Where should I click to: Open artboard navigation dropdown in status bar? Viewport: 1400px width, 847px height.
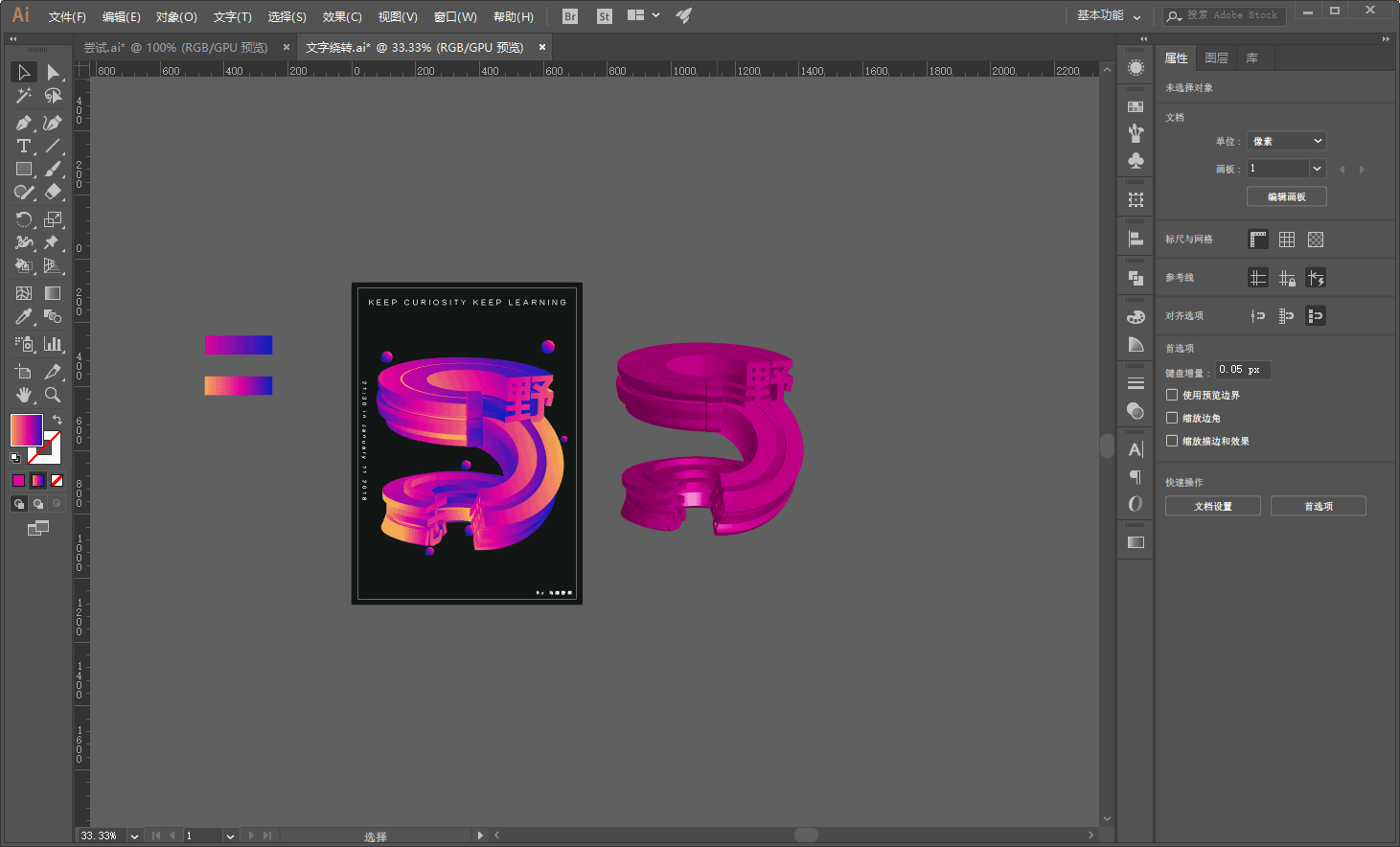pos(230,836)
